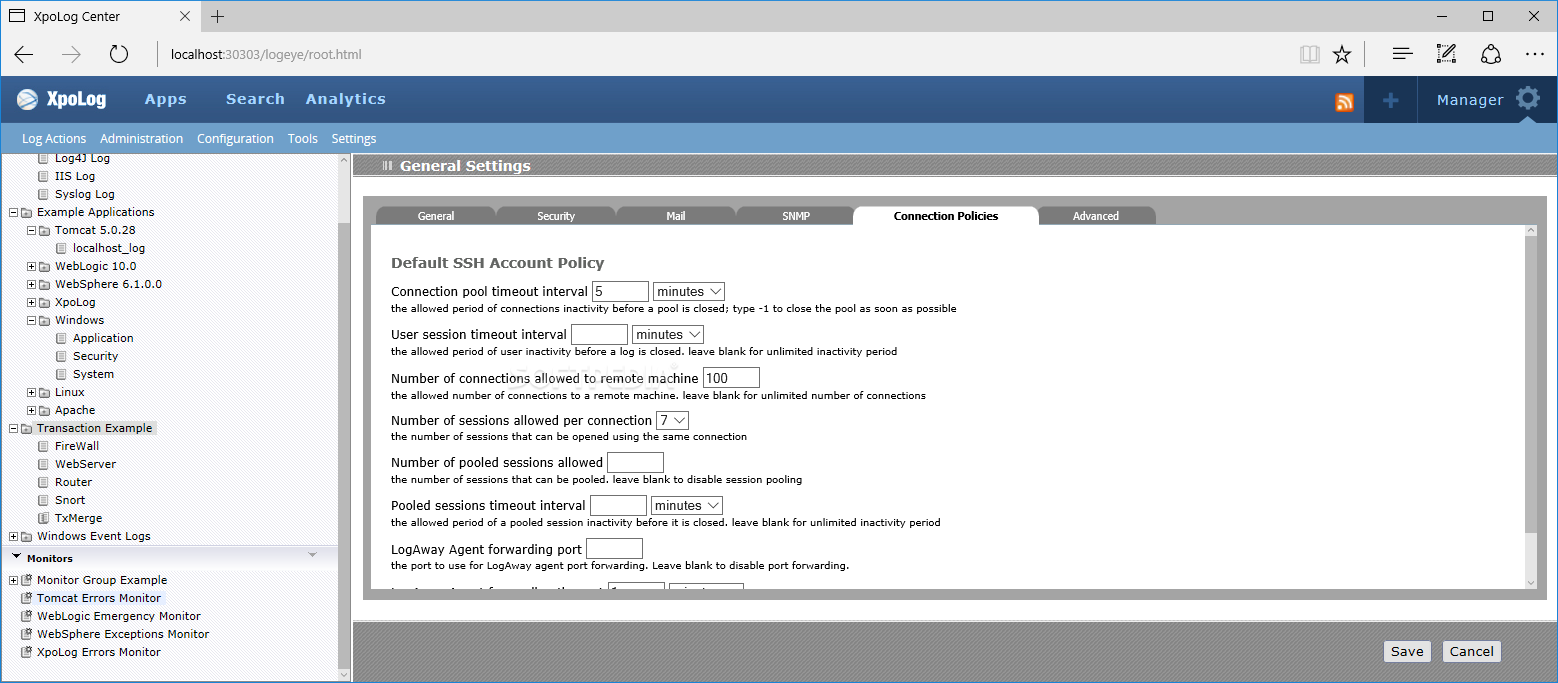Image resolution: width=1558 pixels, height=683 pixels.
Task: Save the general settings
Action: pos(1407,651)
